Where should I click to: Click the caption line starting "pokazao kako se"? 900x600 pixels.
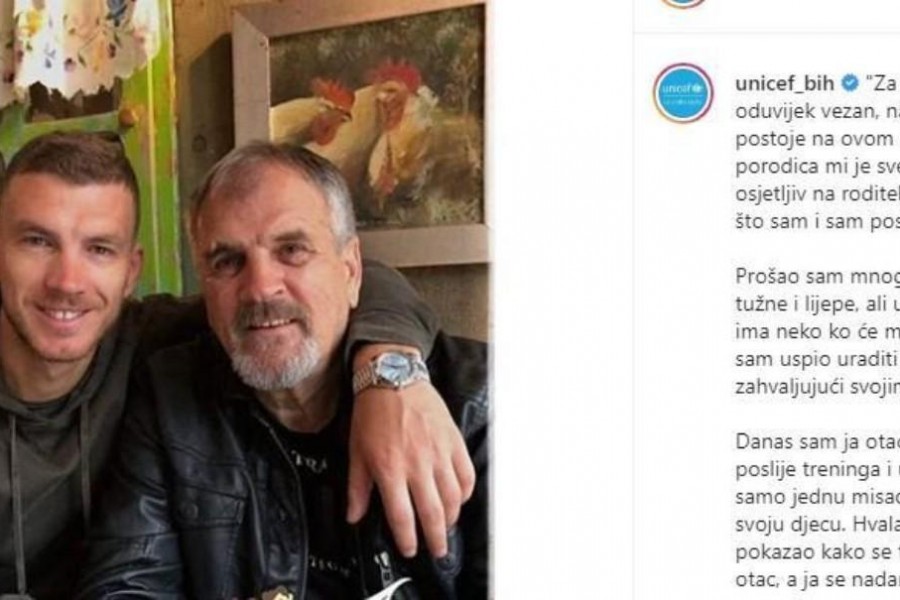coord(817,552)
